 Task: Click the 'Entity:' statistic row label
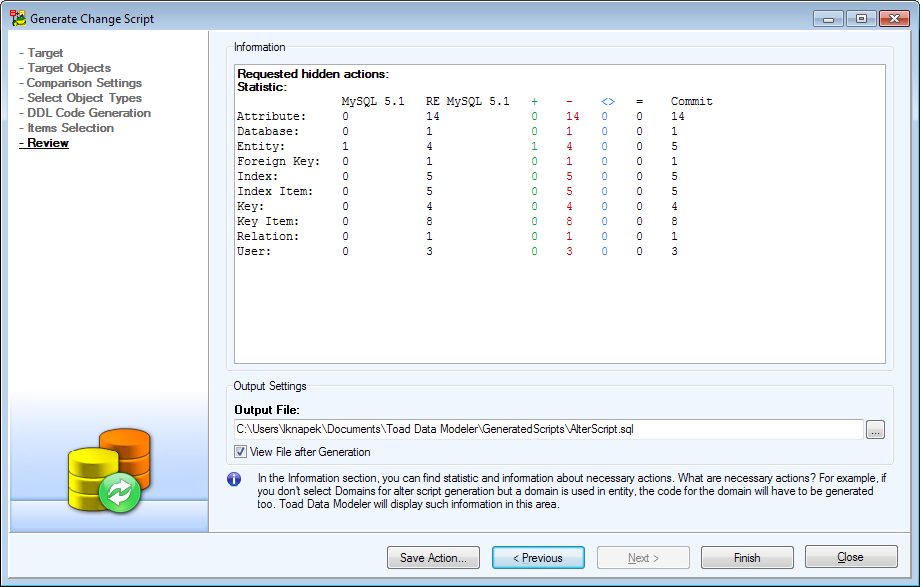261,146
